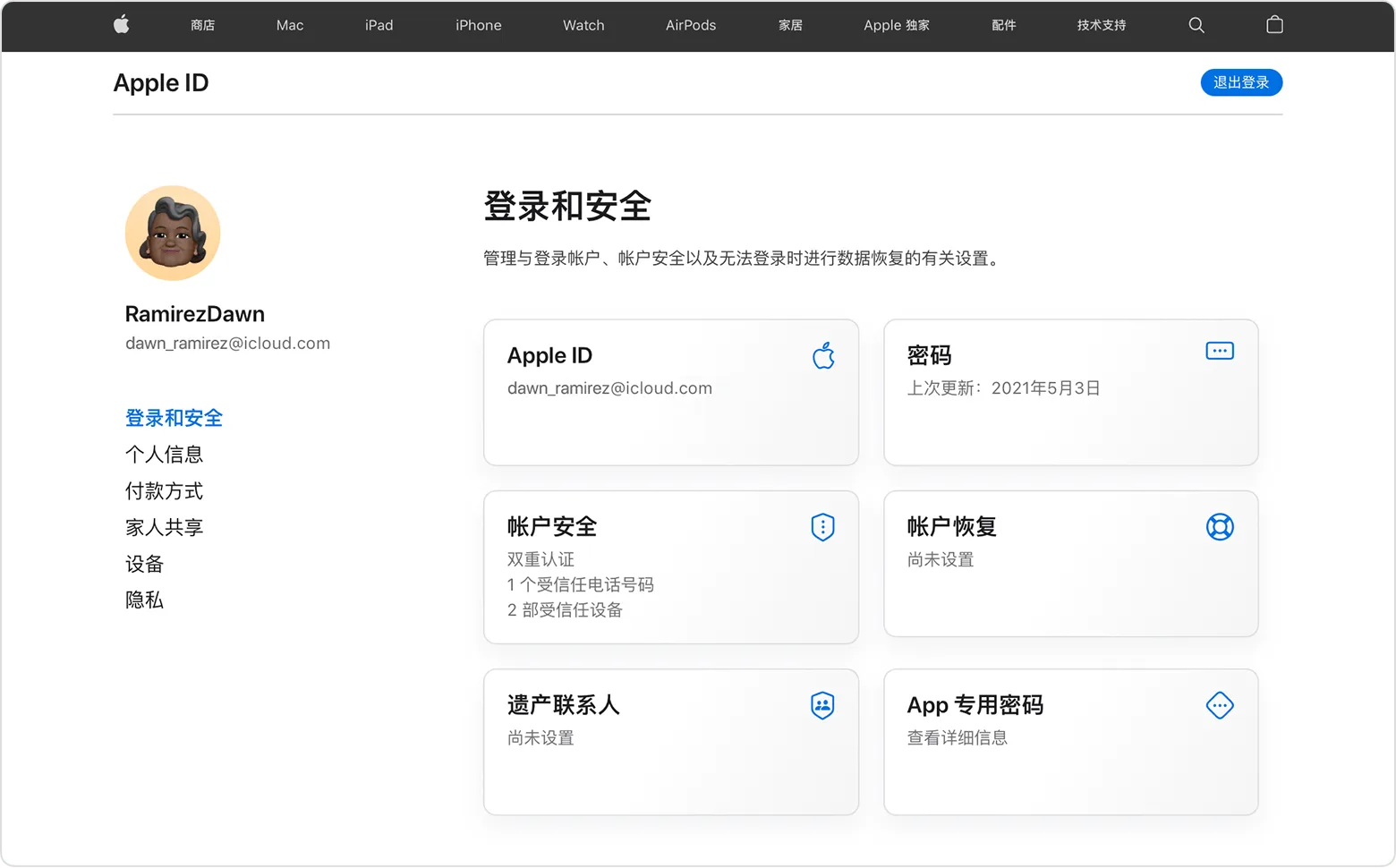Viewport: 1396px width, 868px height.
Task: Open the shopping bag icon
Action: click(1275, 25)
